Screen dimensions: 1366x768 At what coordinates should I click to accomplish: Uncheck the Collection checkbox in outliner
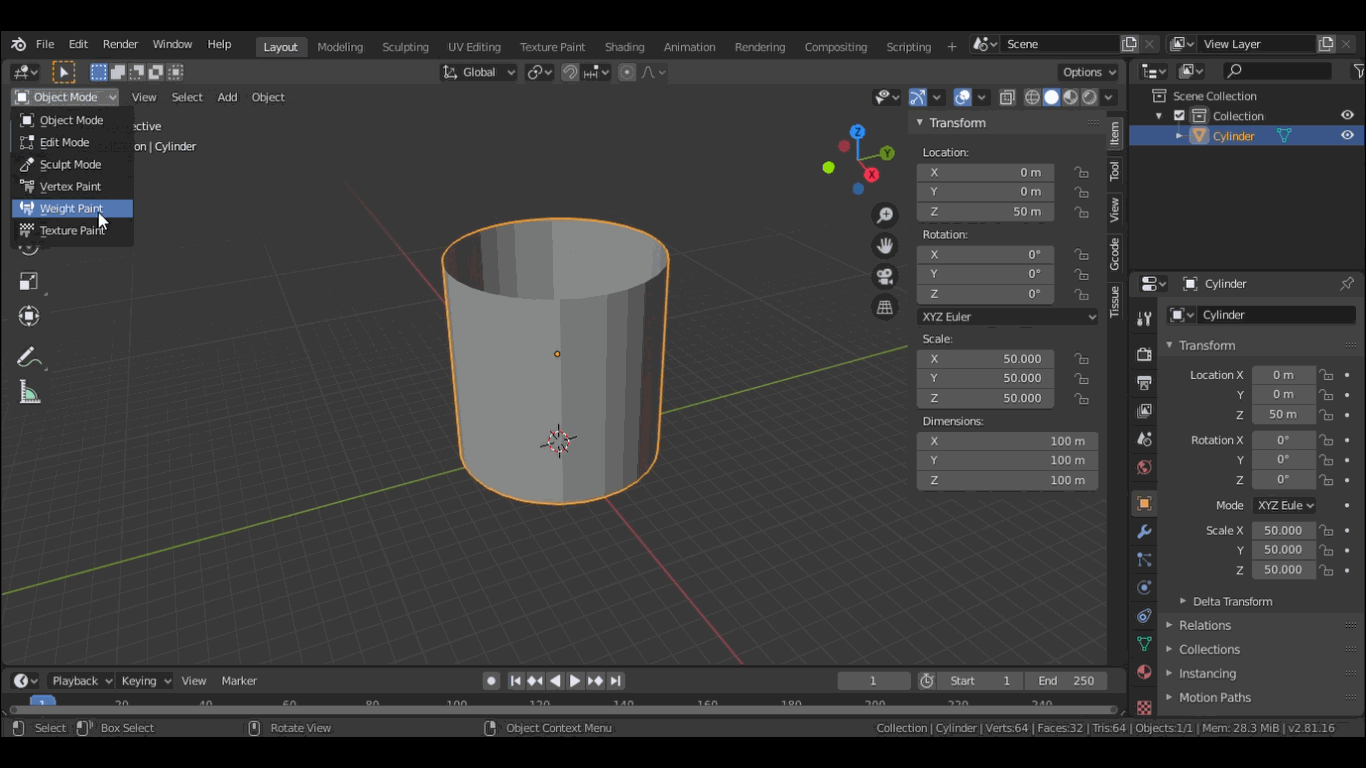pyautogui.click(x=1179, y=116)
